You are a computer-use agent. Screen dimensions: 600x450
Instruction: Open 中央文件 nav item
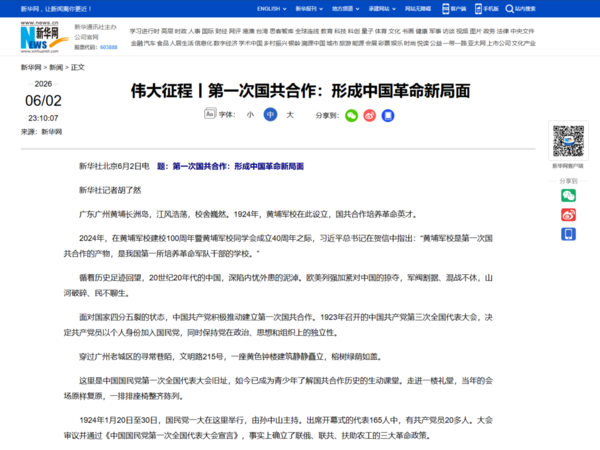(x=522, y=31)
